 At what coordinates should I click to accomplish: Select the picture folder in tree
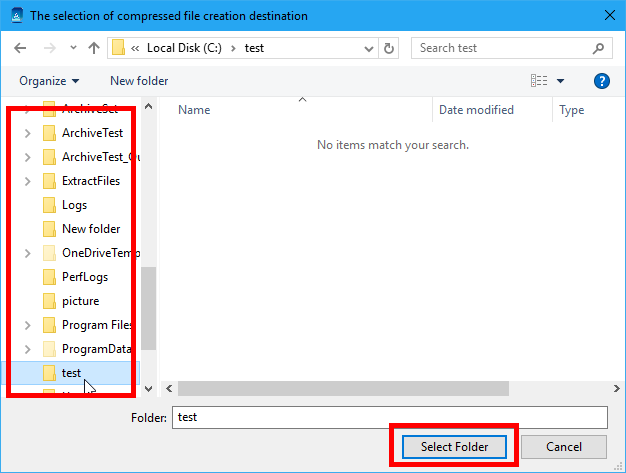coord(80,301)
